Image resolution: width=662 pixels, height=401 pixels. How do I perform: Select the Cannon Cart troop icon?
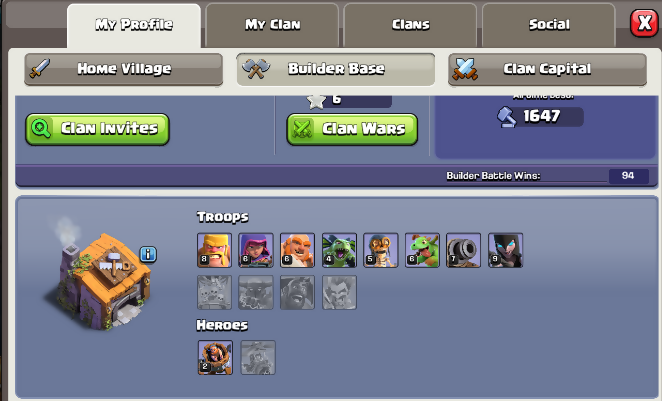click(x=464, y=250)
